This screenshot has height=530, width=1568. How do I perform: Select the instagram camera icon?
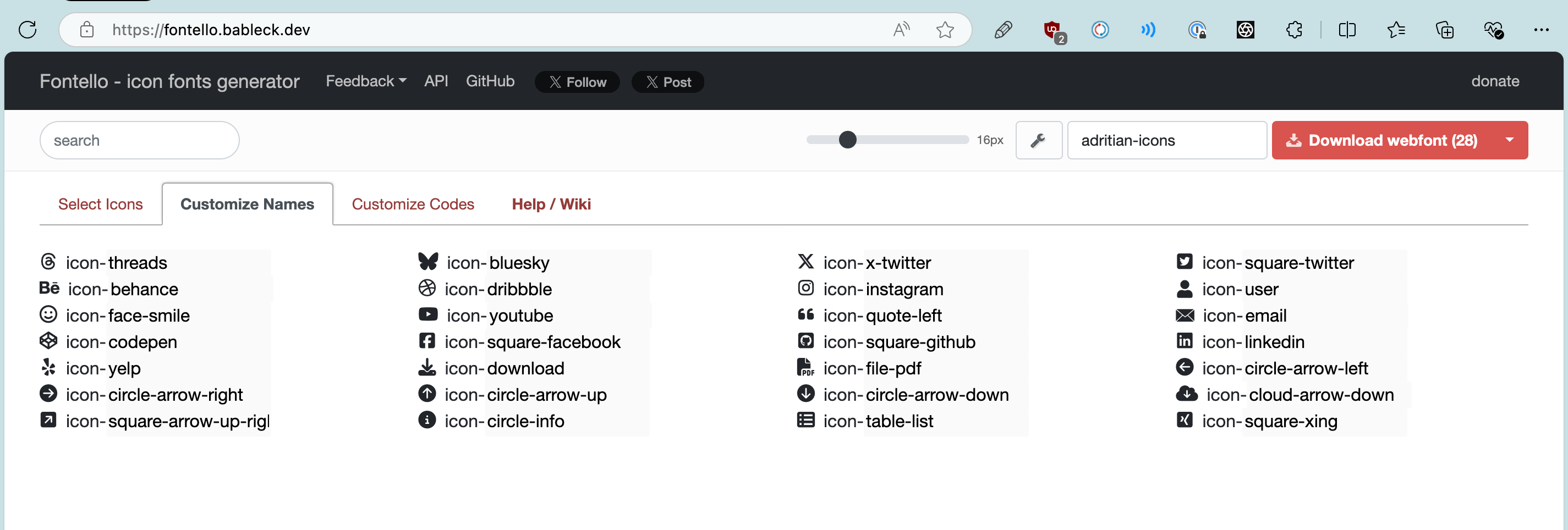805,288
